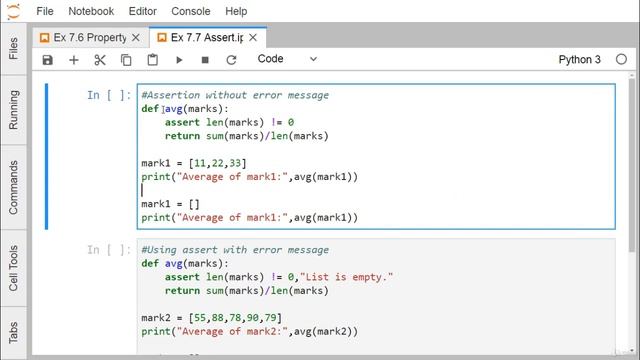
Task: Copy the selected cell using the toolbar icon
Action: point(126,60)
